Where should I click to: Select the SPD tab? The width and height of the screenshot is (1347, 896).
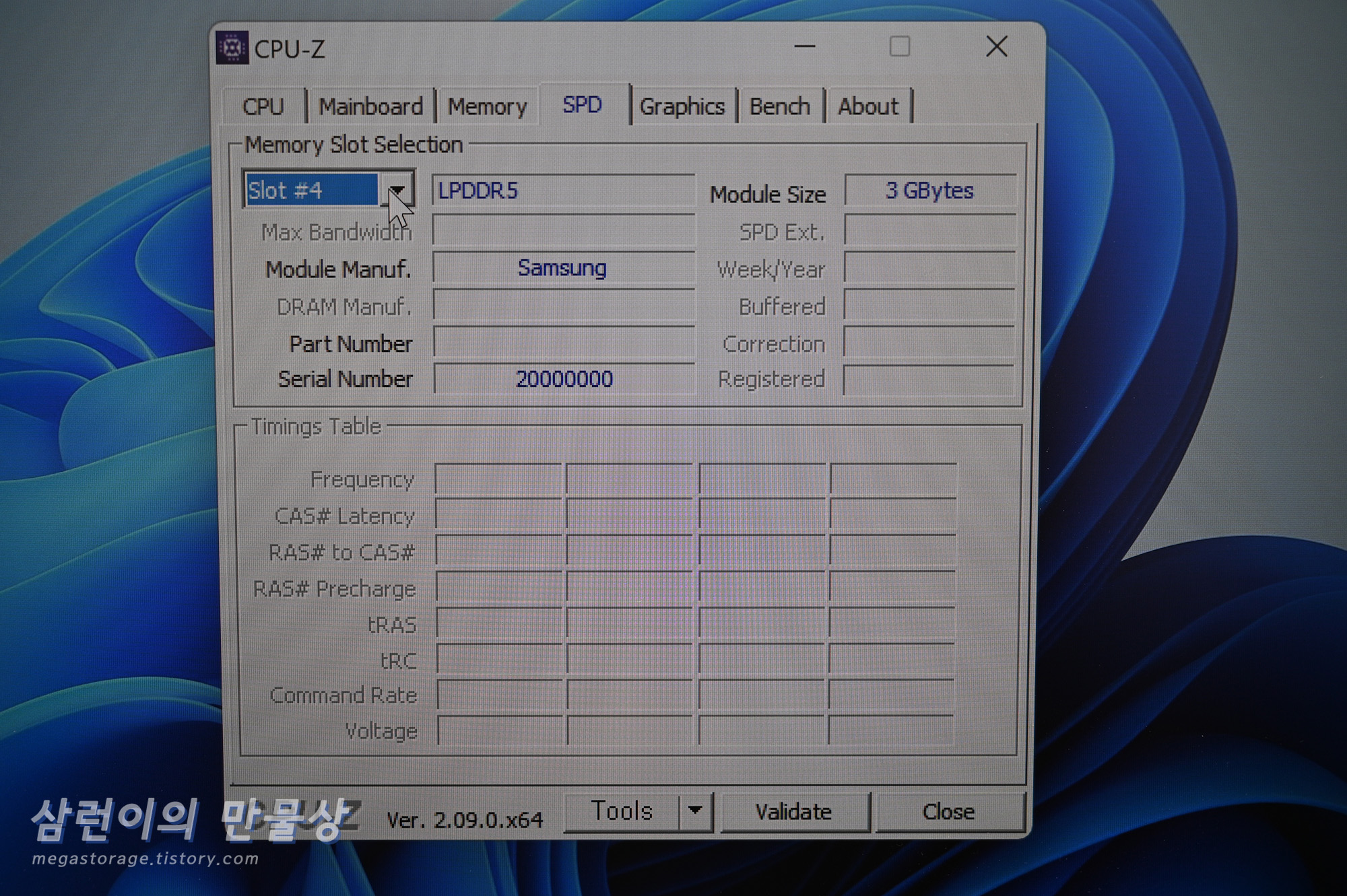(x=582, y=105)
